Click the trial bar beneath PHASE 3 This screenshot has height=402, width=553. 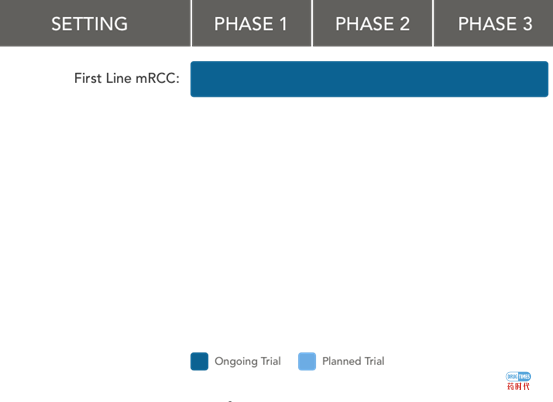point(491,79)
